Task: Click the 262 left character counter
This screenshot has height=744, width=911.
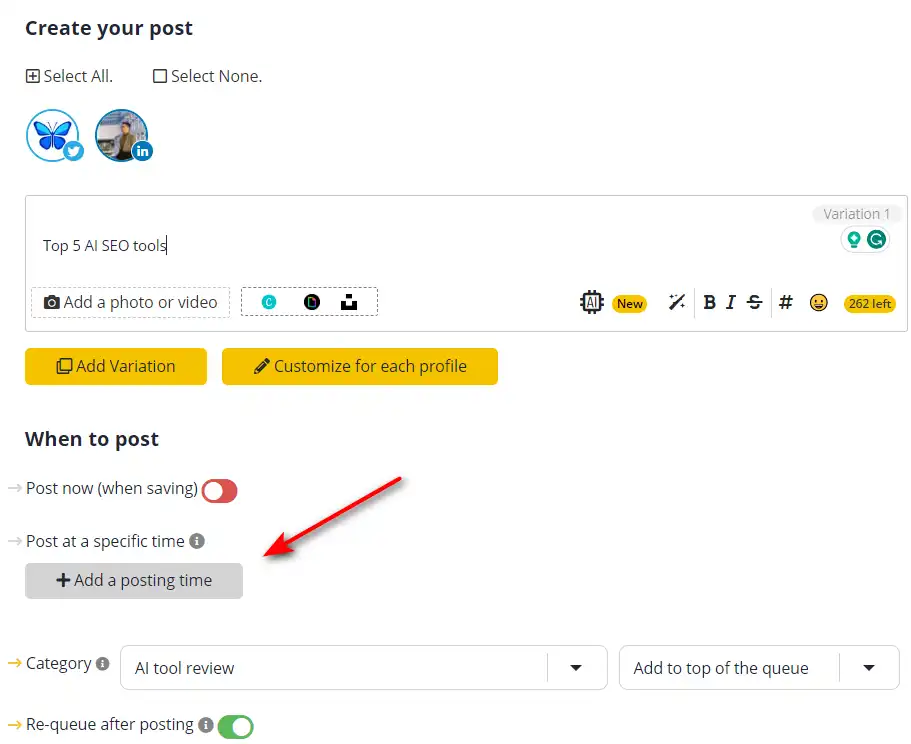Action: 870,304
